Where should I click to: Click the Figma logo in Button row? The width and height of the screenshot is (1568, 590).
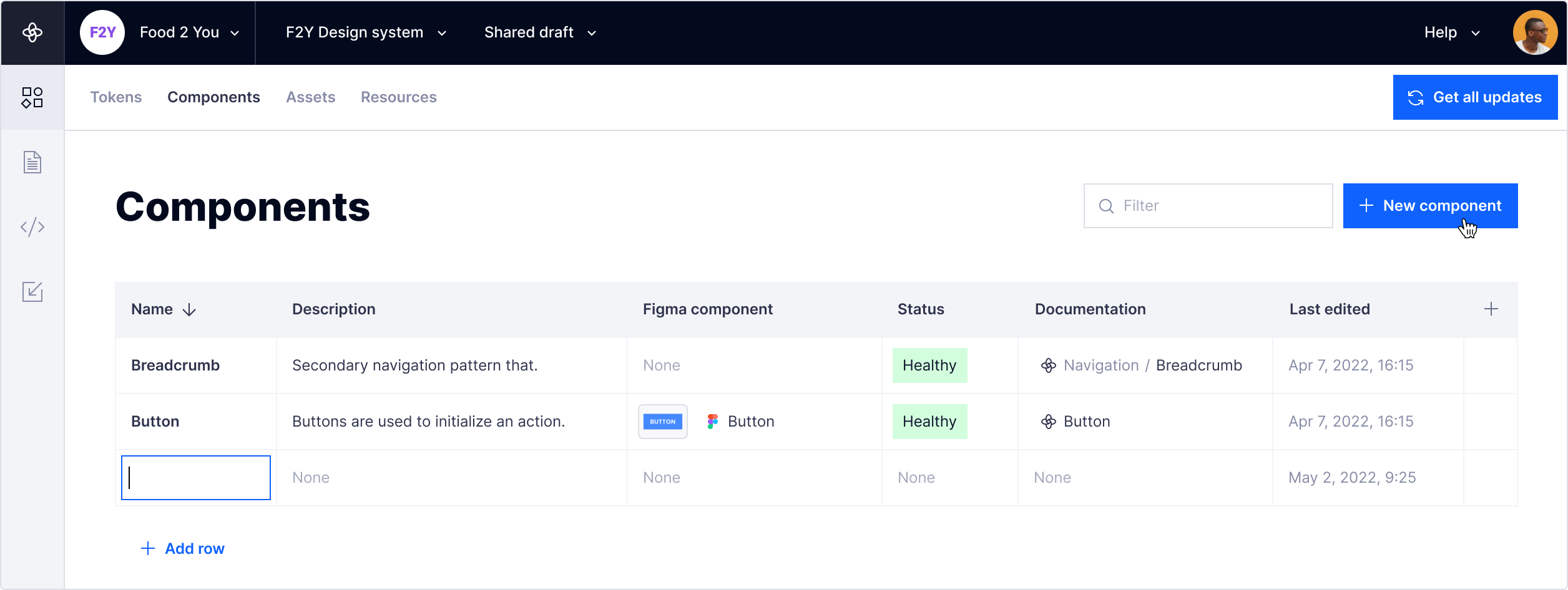[712, 422]
